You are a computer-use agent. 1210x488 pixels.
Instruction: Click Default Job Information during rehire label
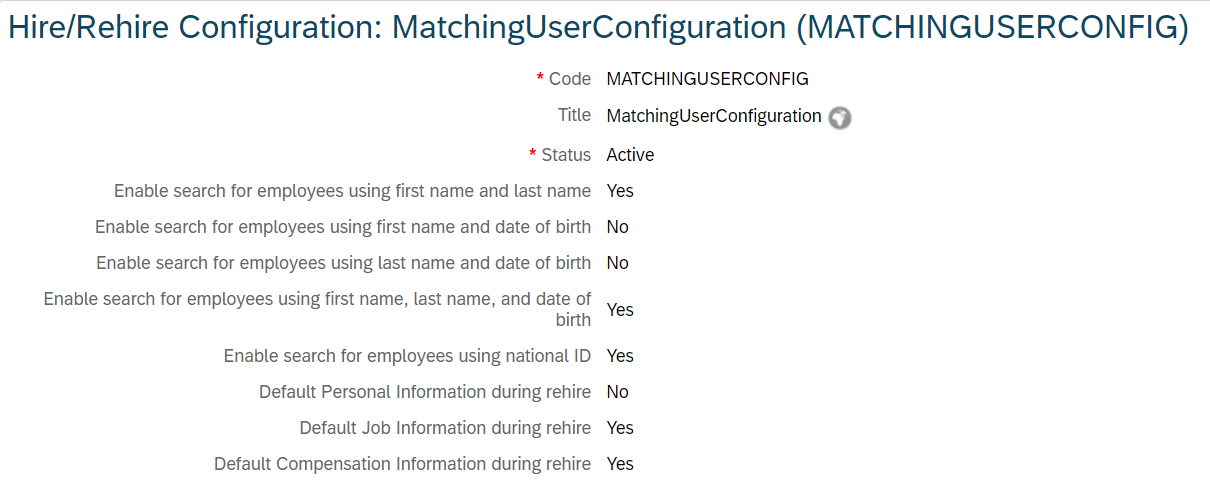point(445,428)
